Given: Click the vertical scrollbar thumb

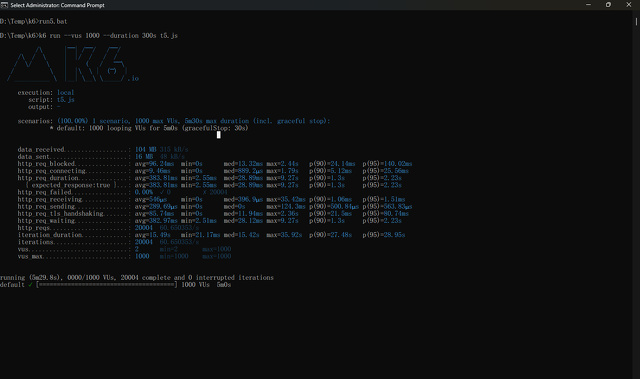Looking at the screenshot, I should point(636,21).
